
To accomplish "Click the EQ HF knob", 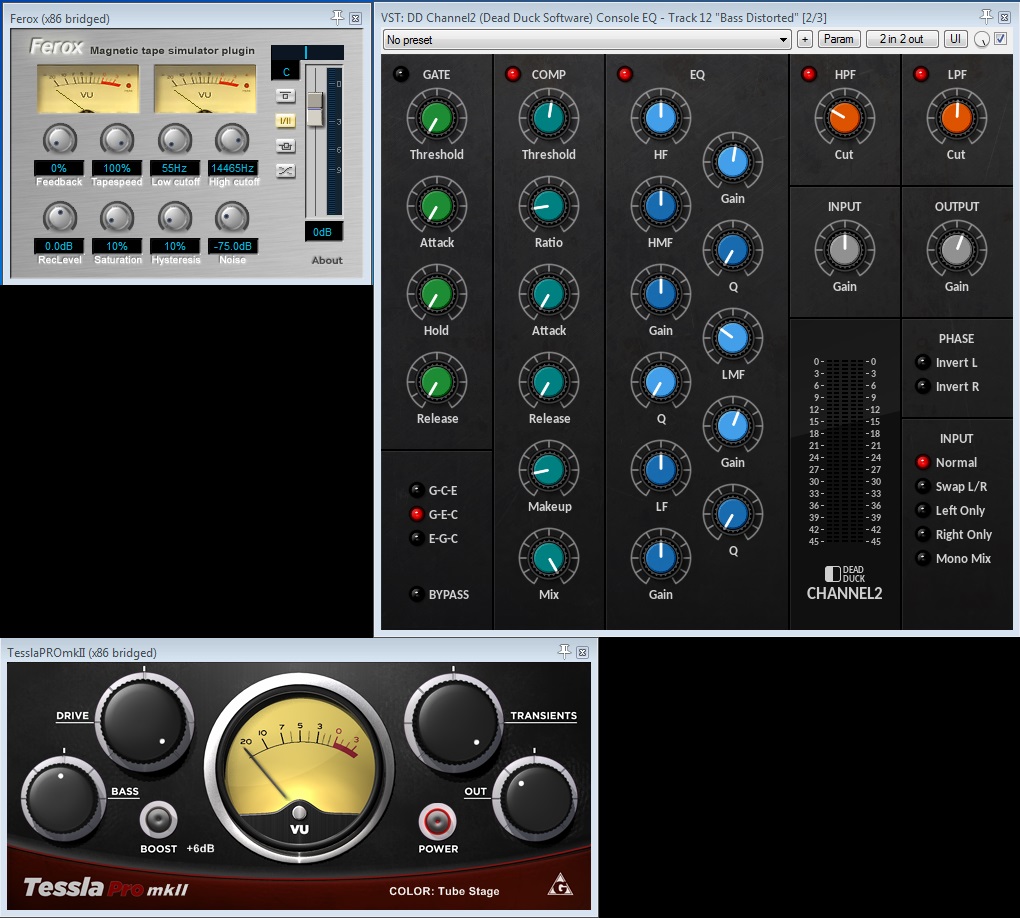I will [660, 118].
